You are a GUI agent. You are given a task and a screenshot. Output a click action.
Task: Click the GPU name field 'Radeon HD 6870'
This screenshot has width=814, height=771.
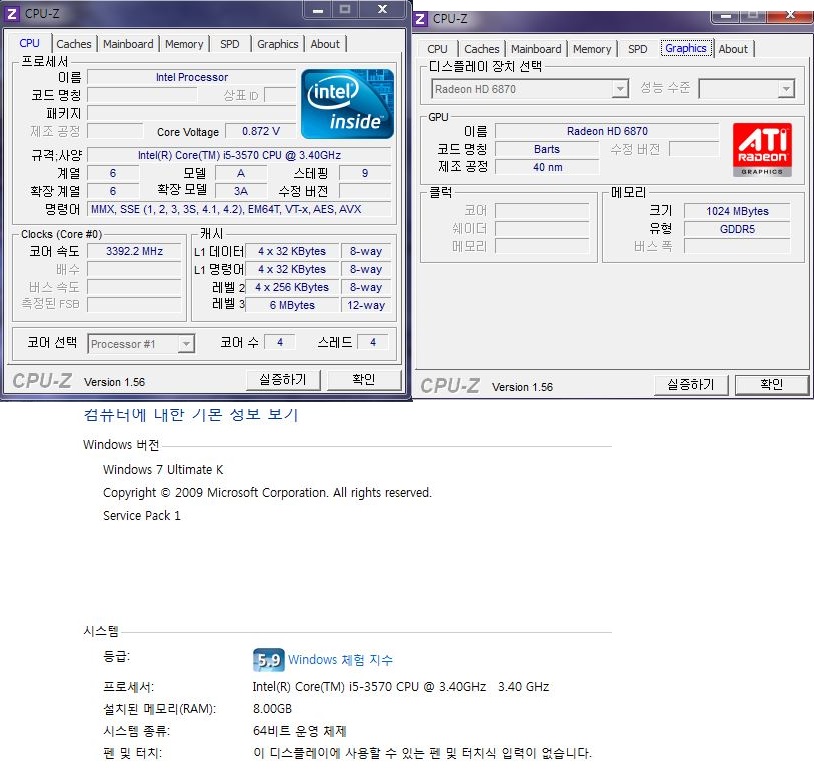tap(607, 131)
